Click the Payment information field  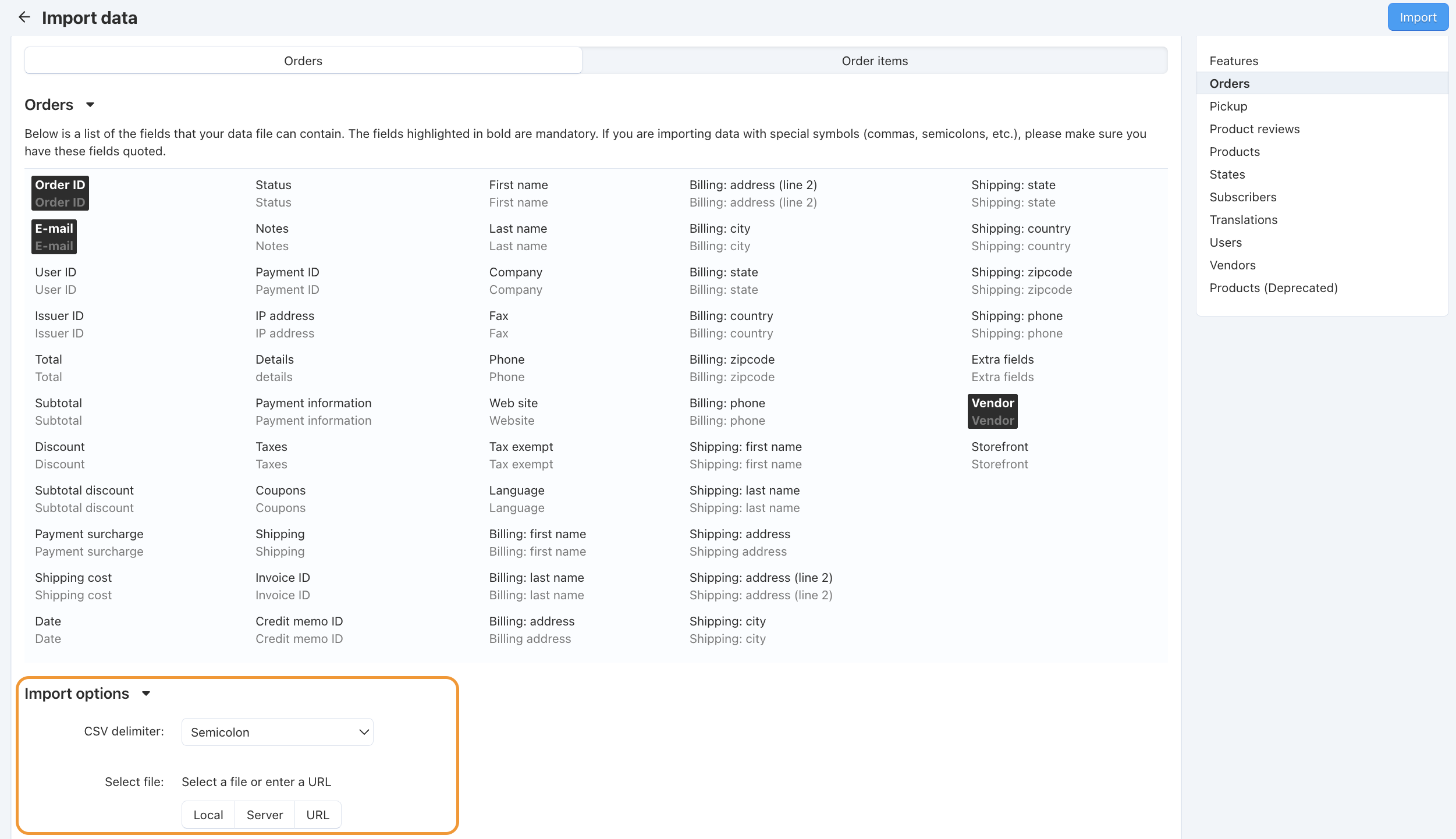(313, 411)
